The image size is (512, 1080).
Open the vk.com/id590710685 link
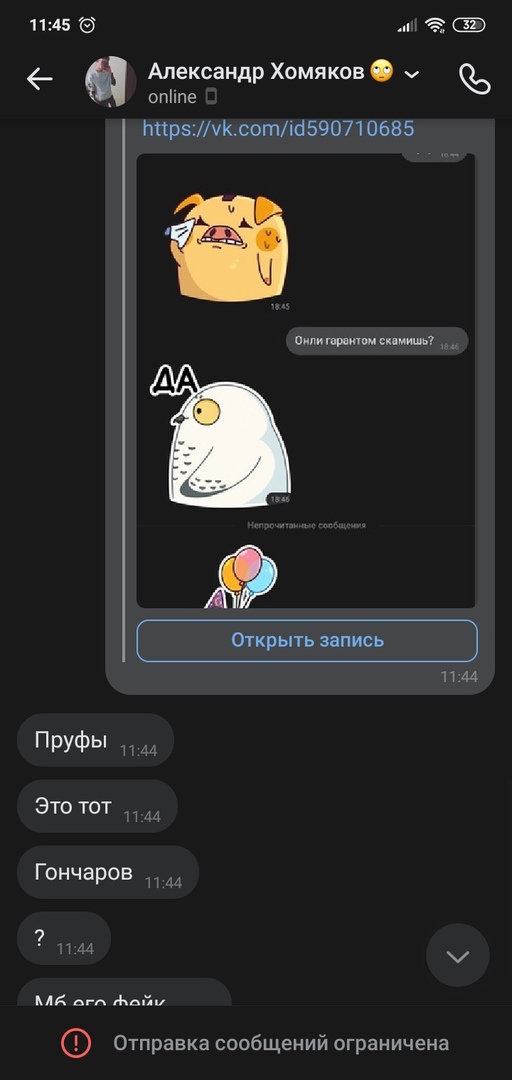pos(278,128)
